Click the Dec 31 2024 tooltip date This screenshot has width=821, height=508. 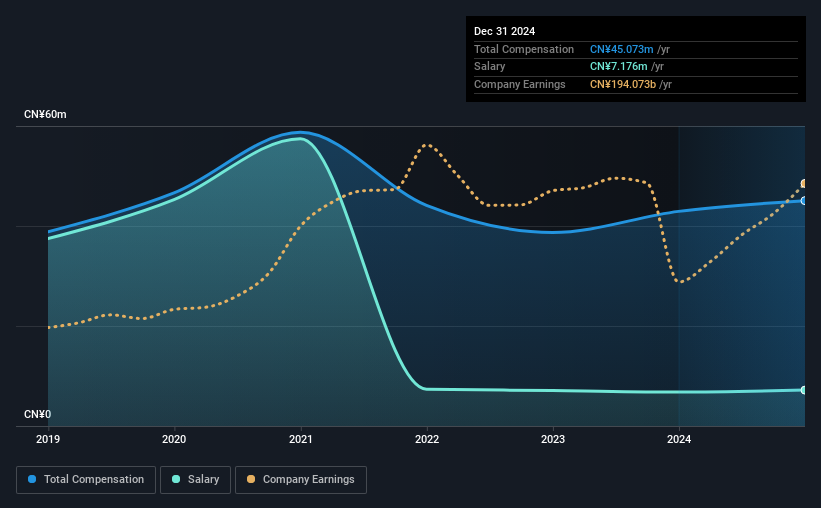[x=504, y=31]
